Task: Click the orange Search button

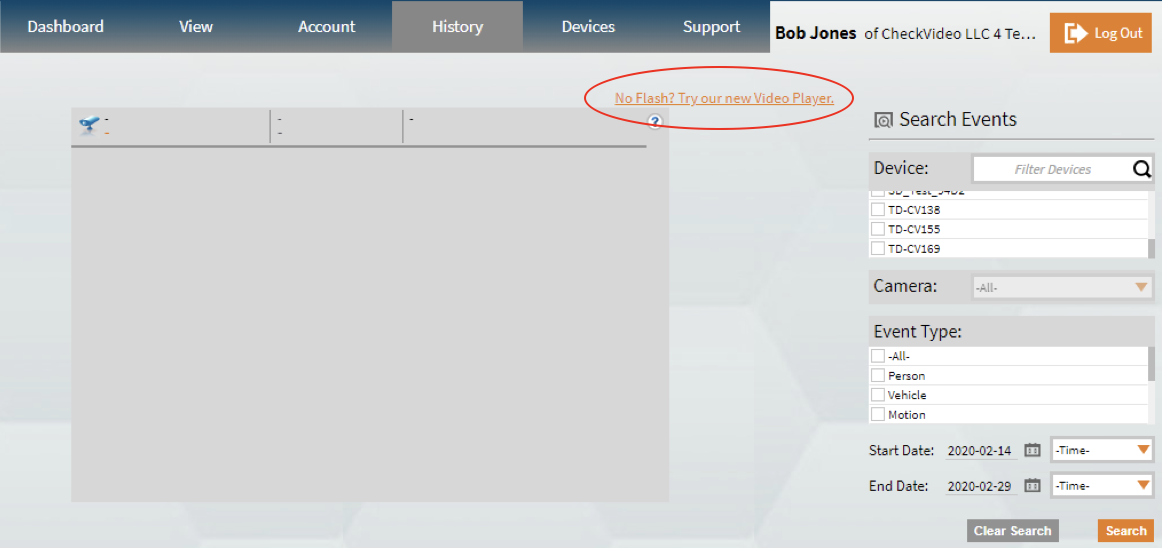Action: (x=1125, y=531)
